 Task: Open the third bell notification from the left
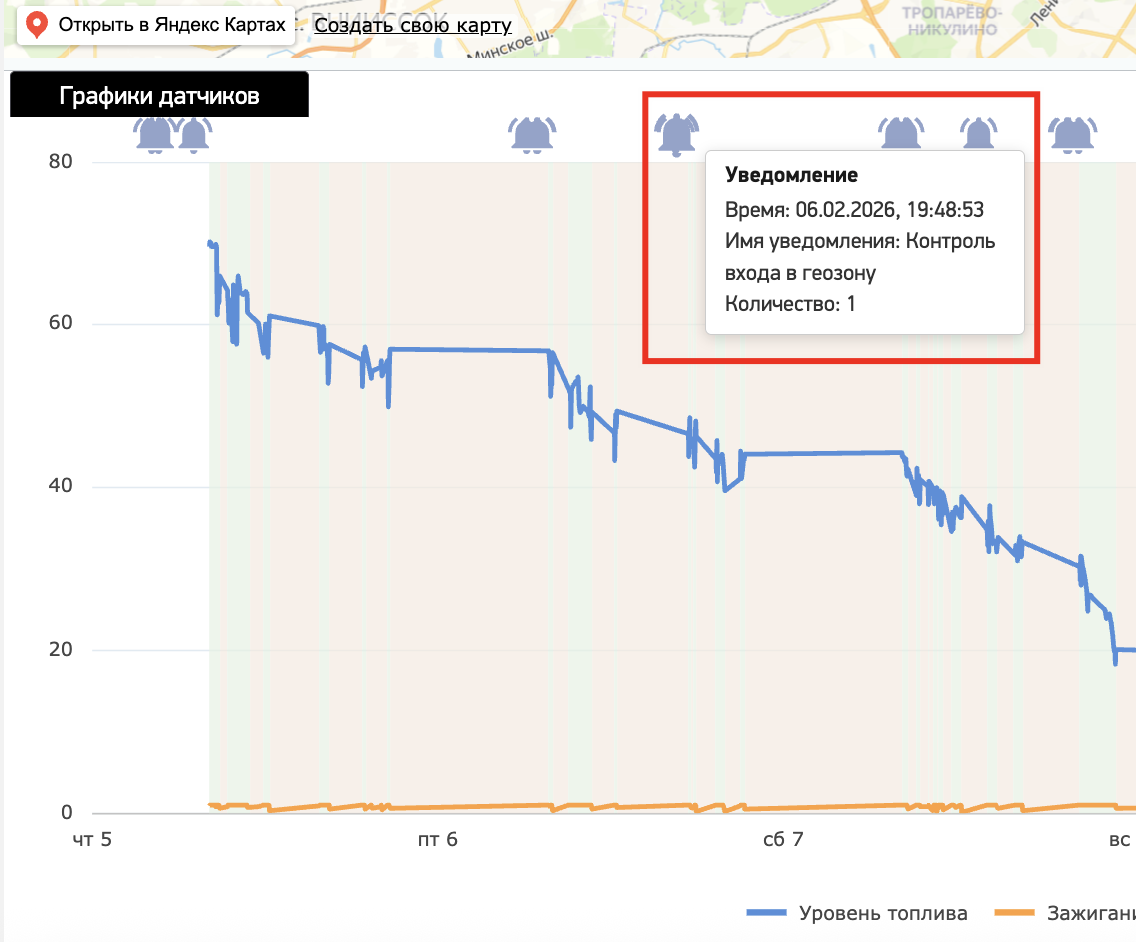[x=532, y=134]
